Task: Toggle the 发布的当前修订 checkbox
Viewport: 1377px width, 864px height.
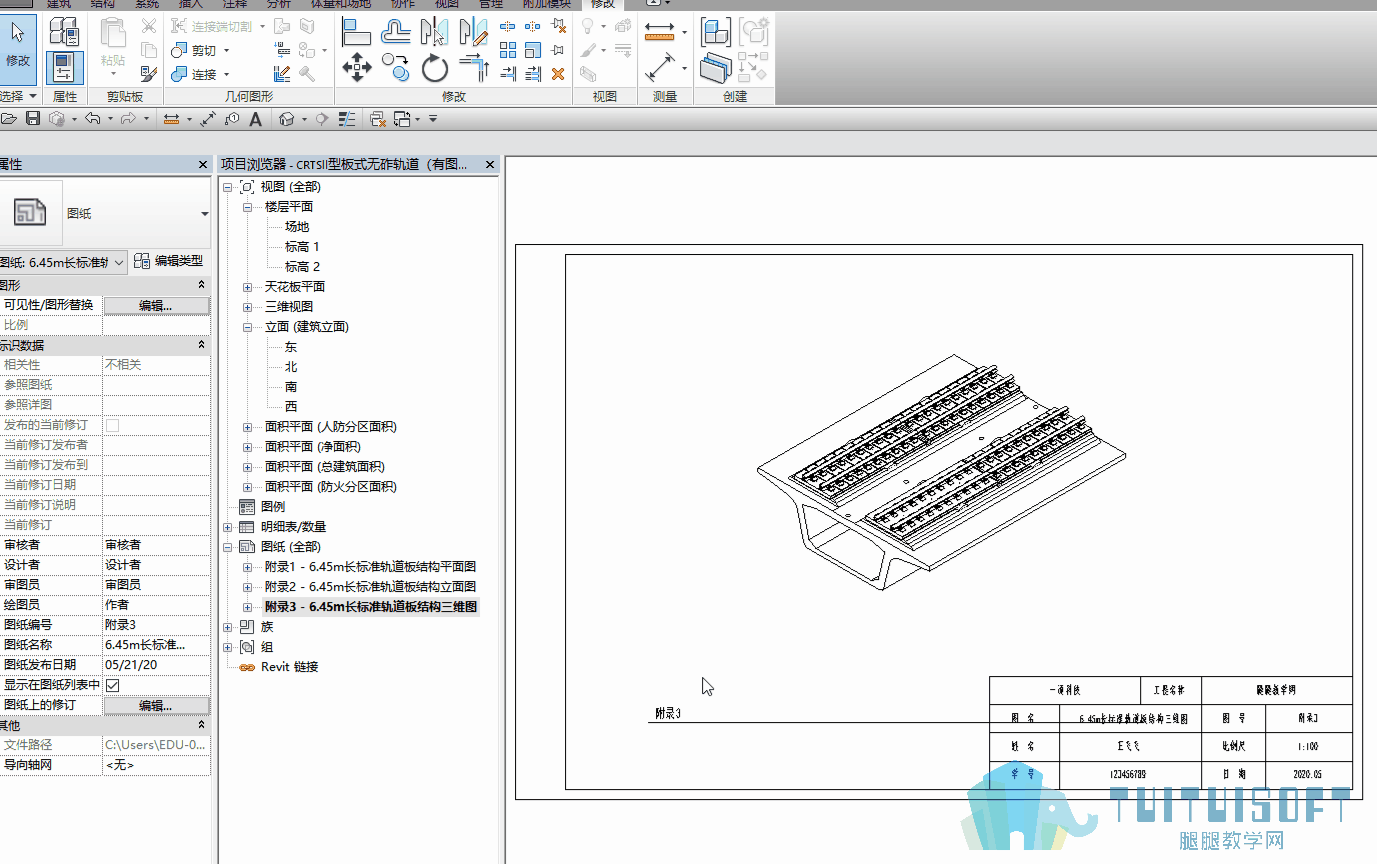Action: 113,425
